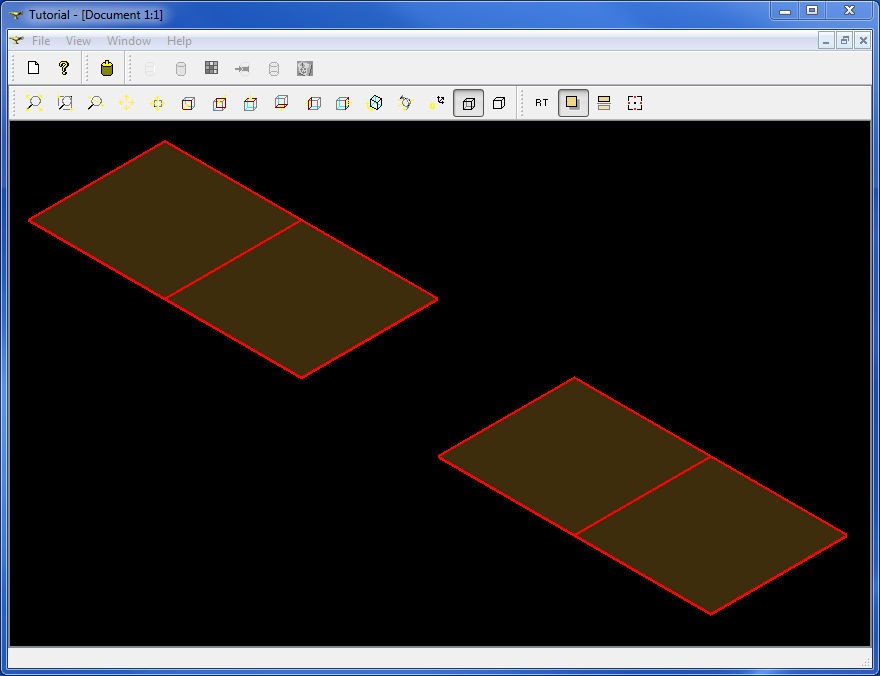Toggle the pressed yellow shaded square button
The width and height of the screenshot is (880, 676).
573,103
